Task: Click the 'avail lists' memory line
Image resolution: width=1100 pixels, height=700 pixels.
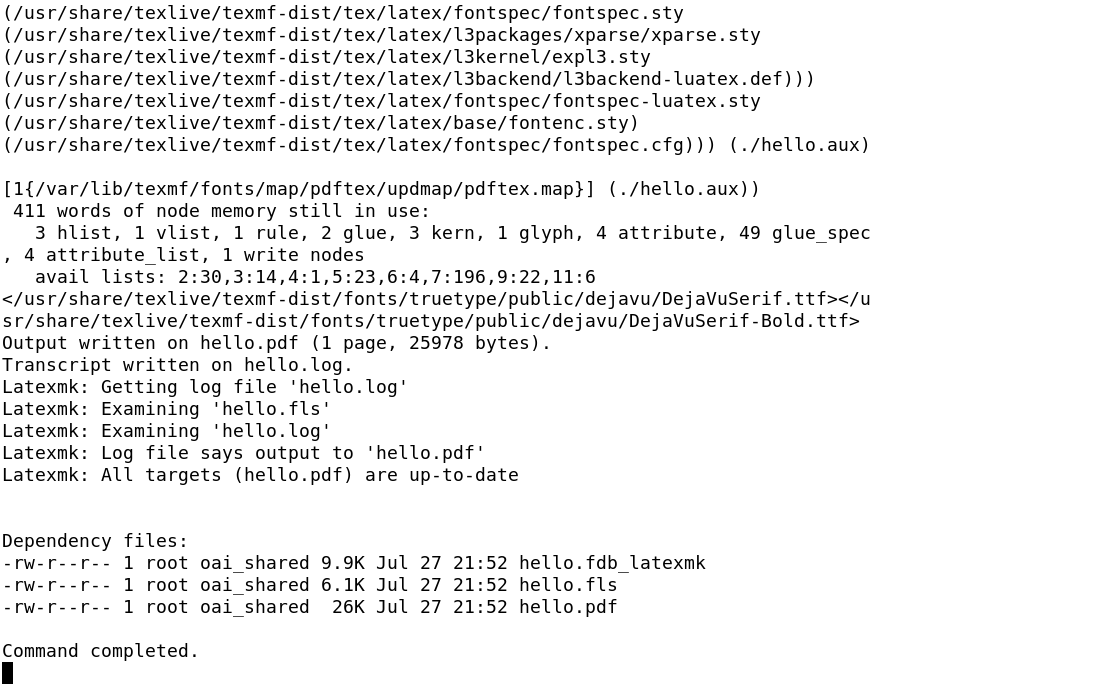Action: (315, 277)
